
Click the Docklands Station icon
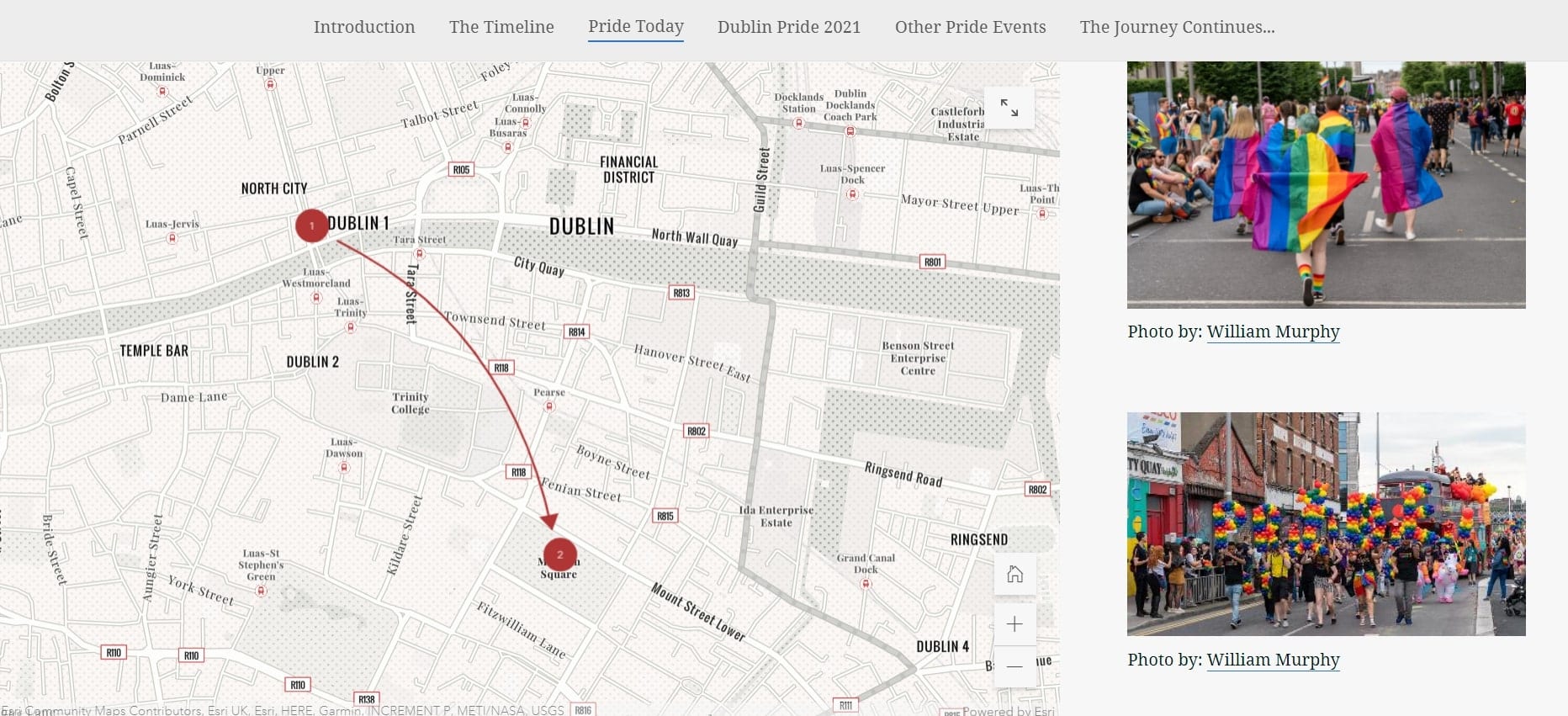pyautogui.click(x=798, y=123)
